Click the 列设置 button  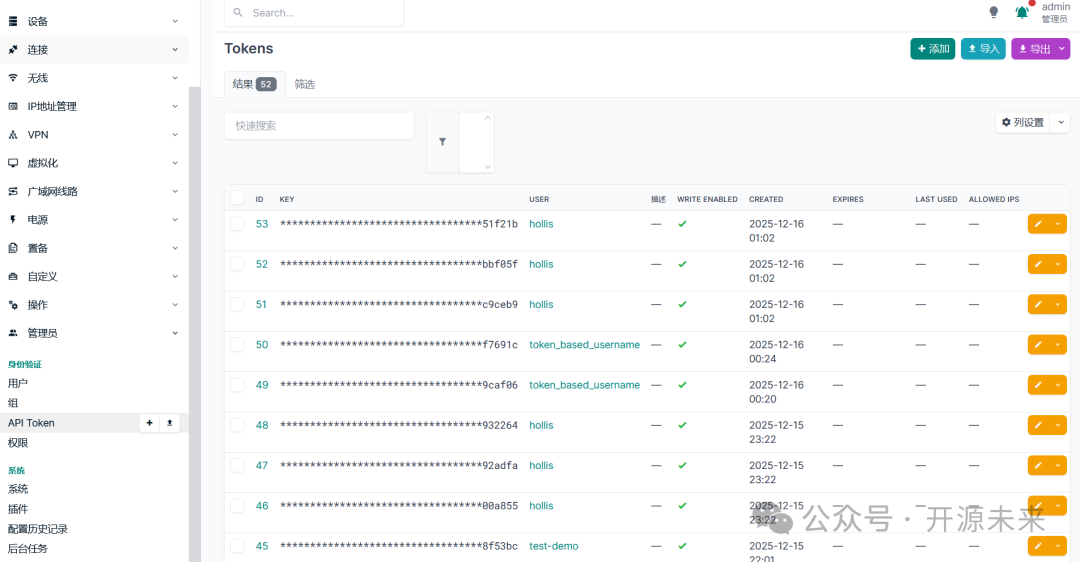tap(1023, 123)
